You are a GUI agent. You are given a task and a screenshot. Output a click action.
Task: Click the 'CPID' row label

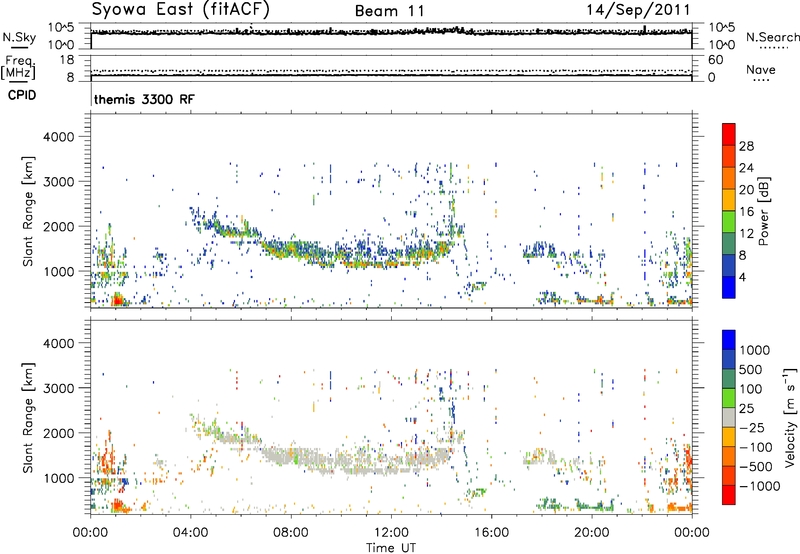22,95
